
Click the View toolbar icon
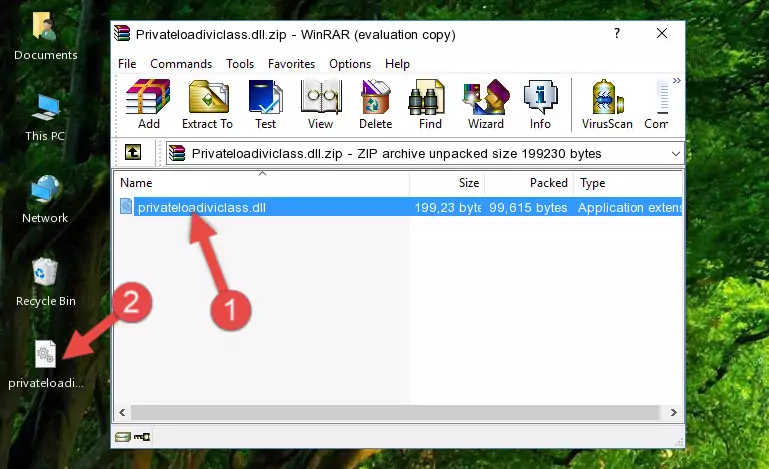(321, 104)
